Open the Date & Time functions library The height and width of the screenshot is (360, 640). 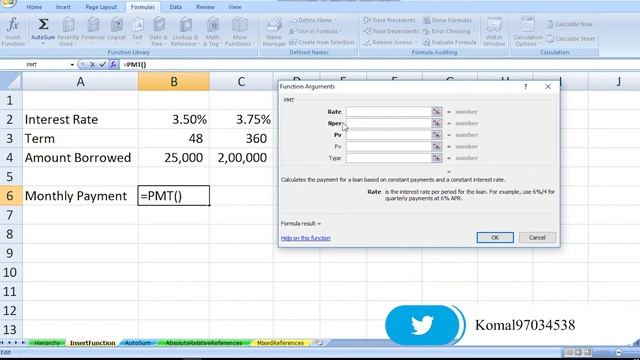click(158, 31)
